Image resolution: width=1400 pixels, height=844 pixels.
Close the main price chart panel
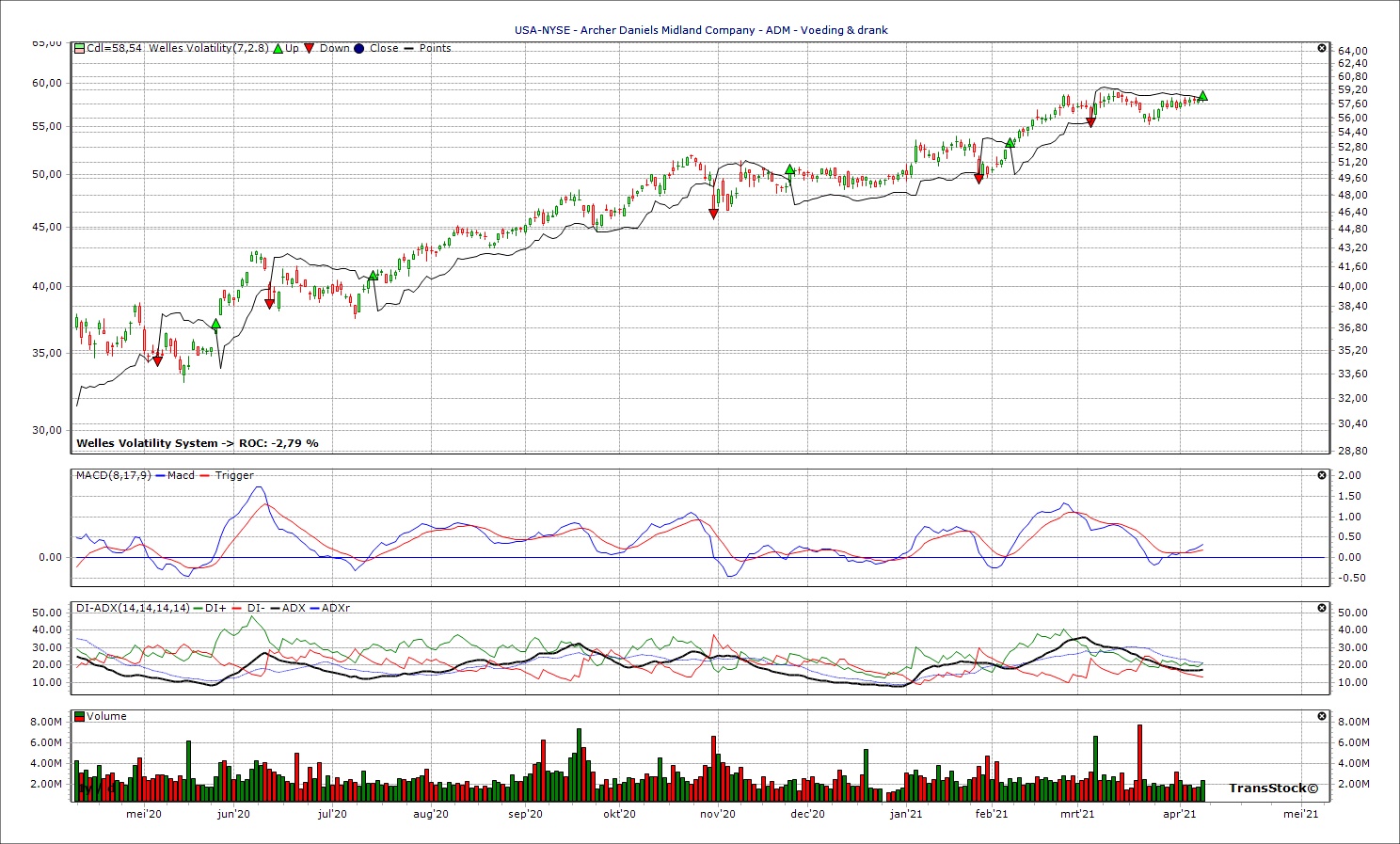tap(1322, 48)
